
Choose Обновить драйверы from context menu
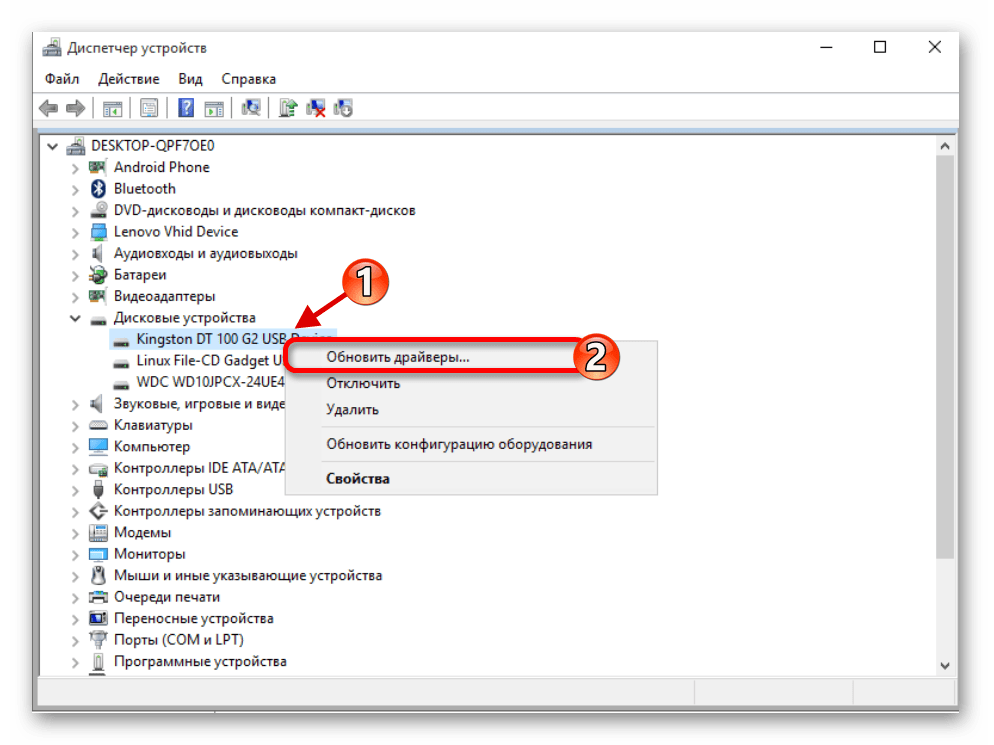click(x=398, y=356)
